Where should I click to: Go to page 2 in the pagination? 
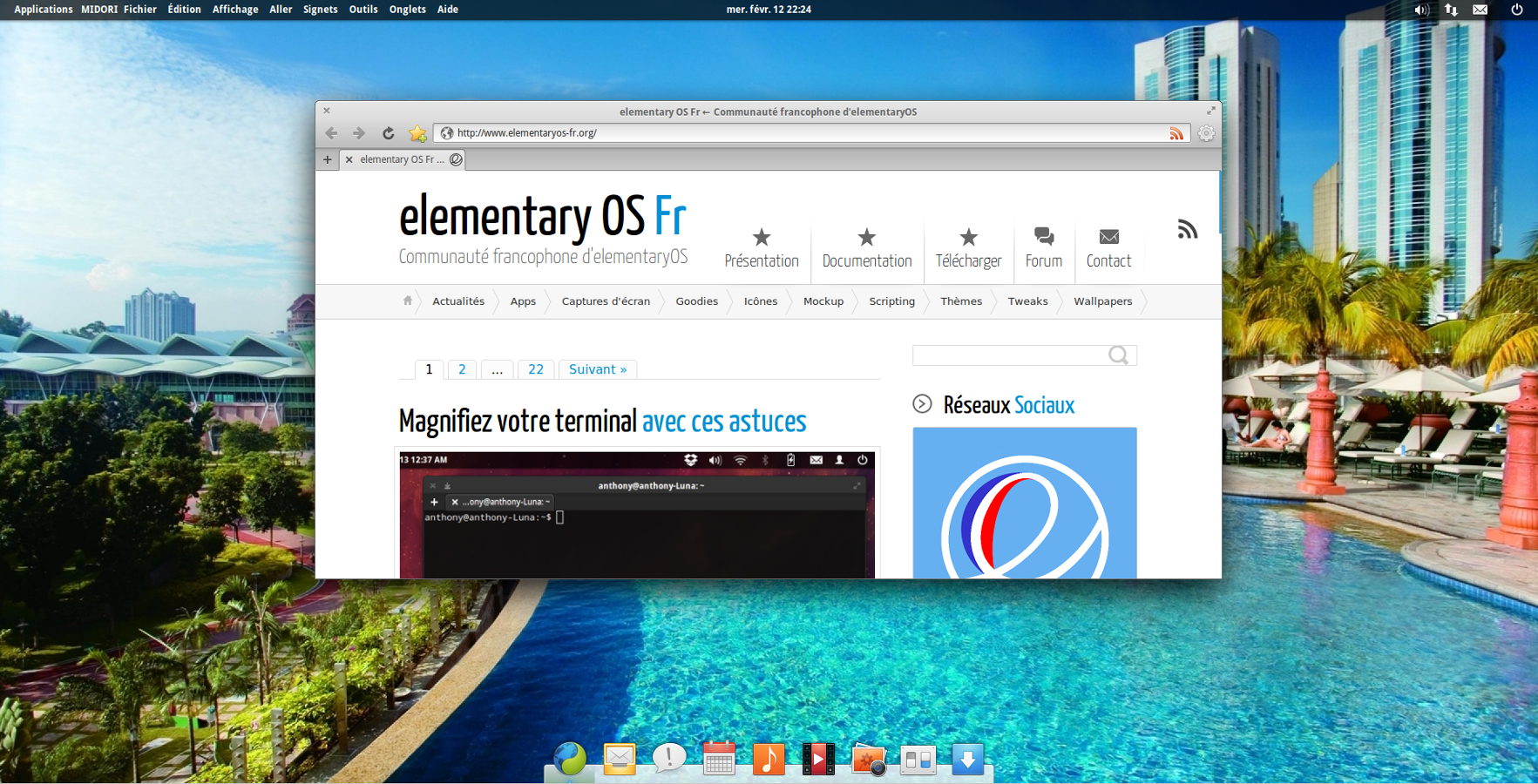[x=462, y=369]
